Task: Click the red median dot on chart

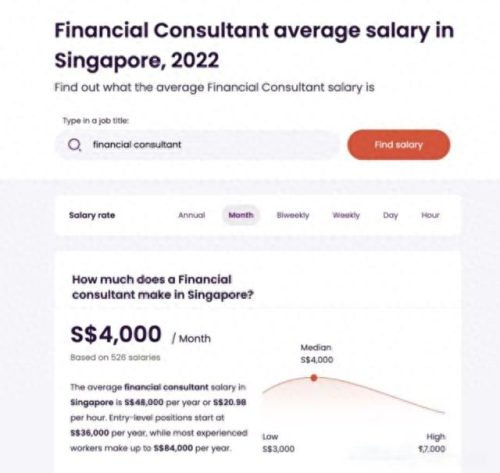Action: pyautogui.click(x=314, y=378)
